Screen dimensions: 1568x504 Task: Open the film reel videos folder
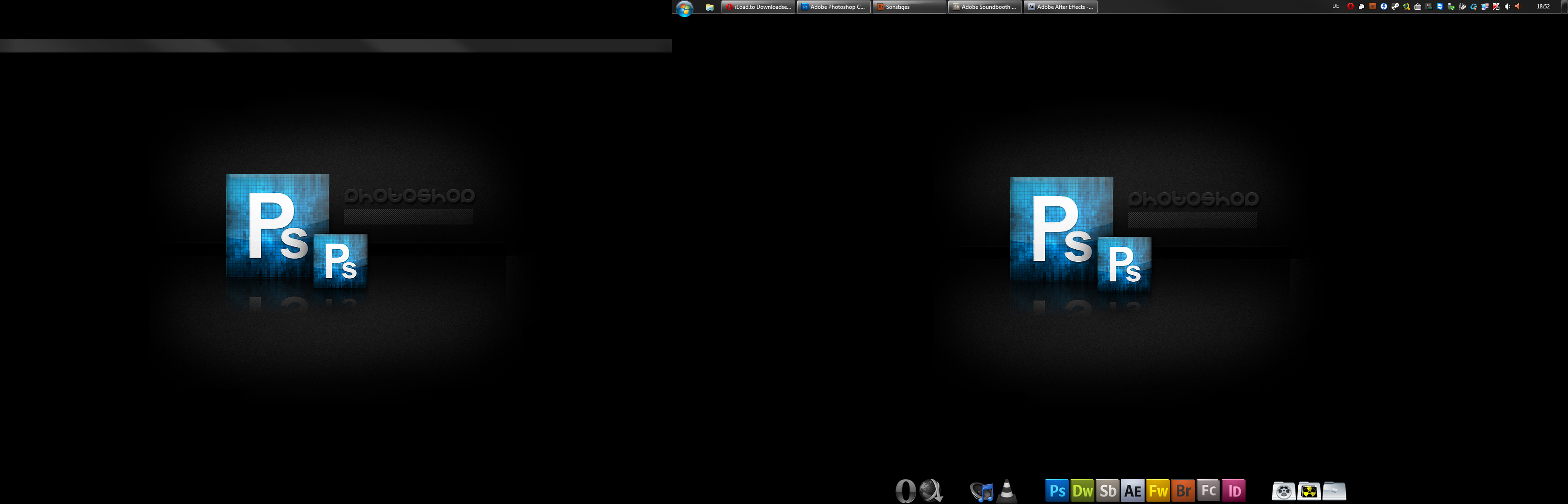1283,490
